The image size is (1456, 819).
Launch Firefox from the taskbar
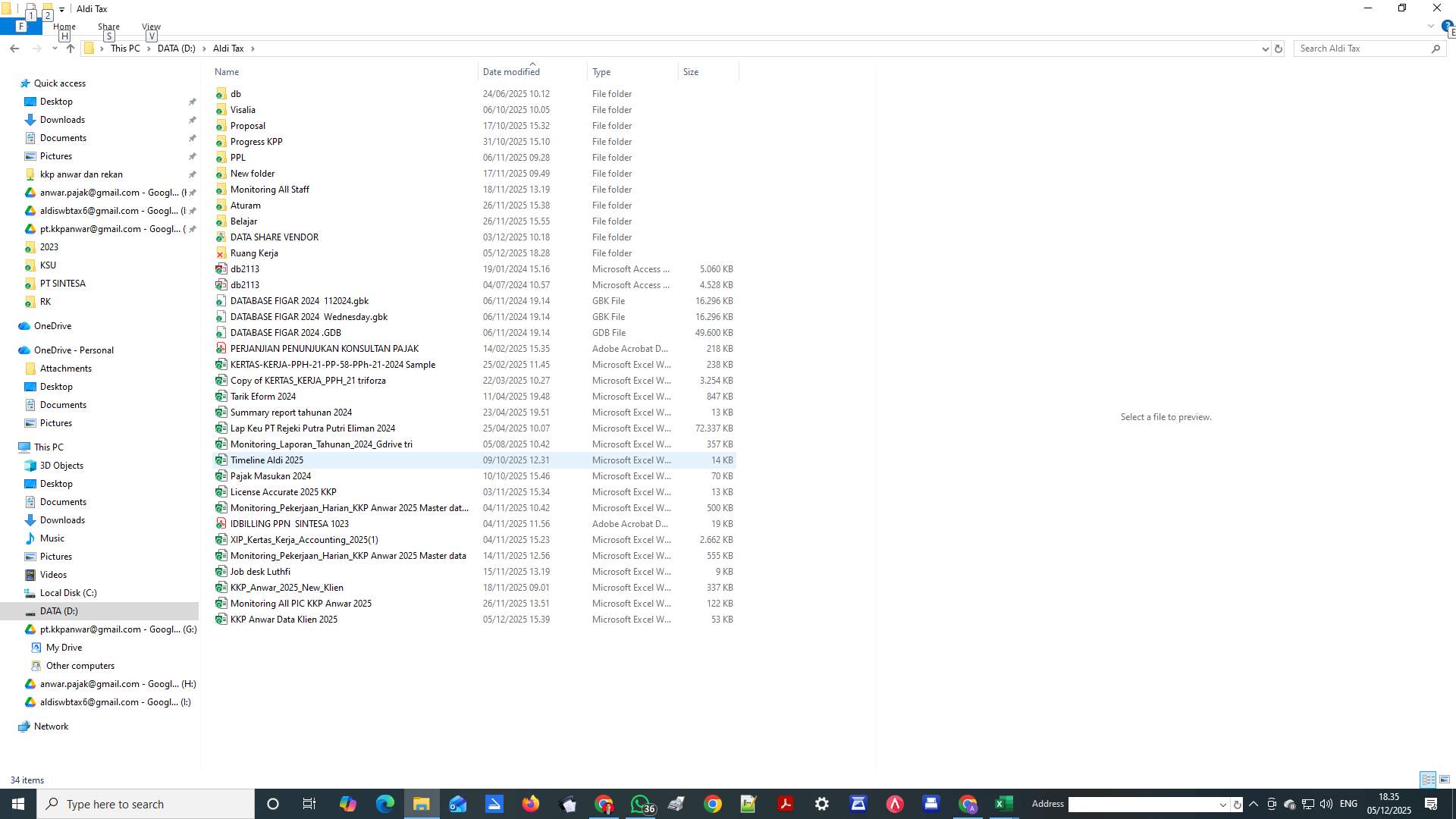tap(531, 804)
